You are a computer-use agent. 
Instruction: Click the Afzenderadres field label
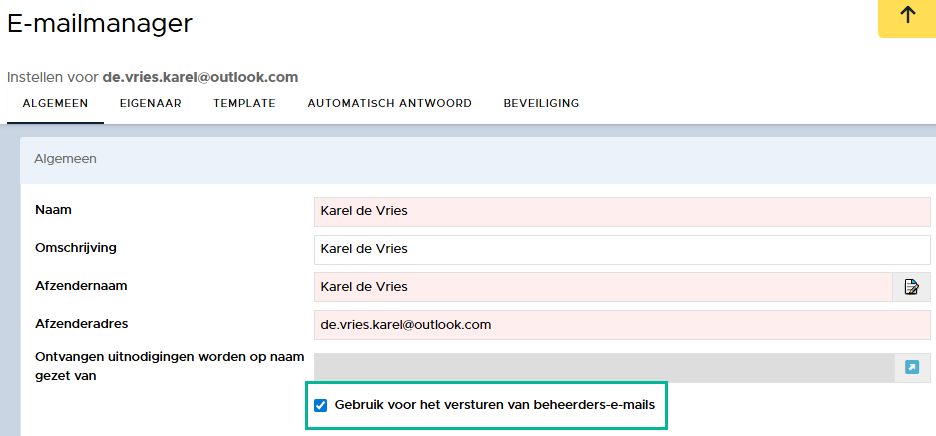click(x=82, y=324)
